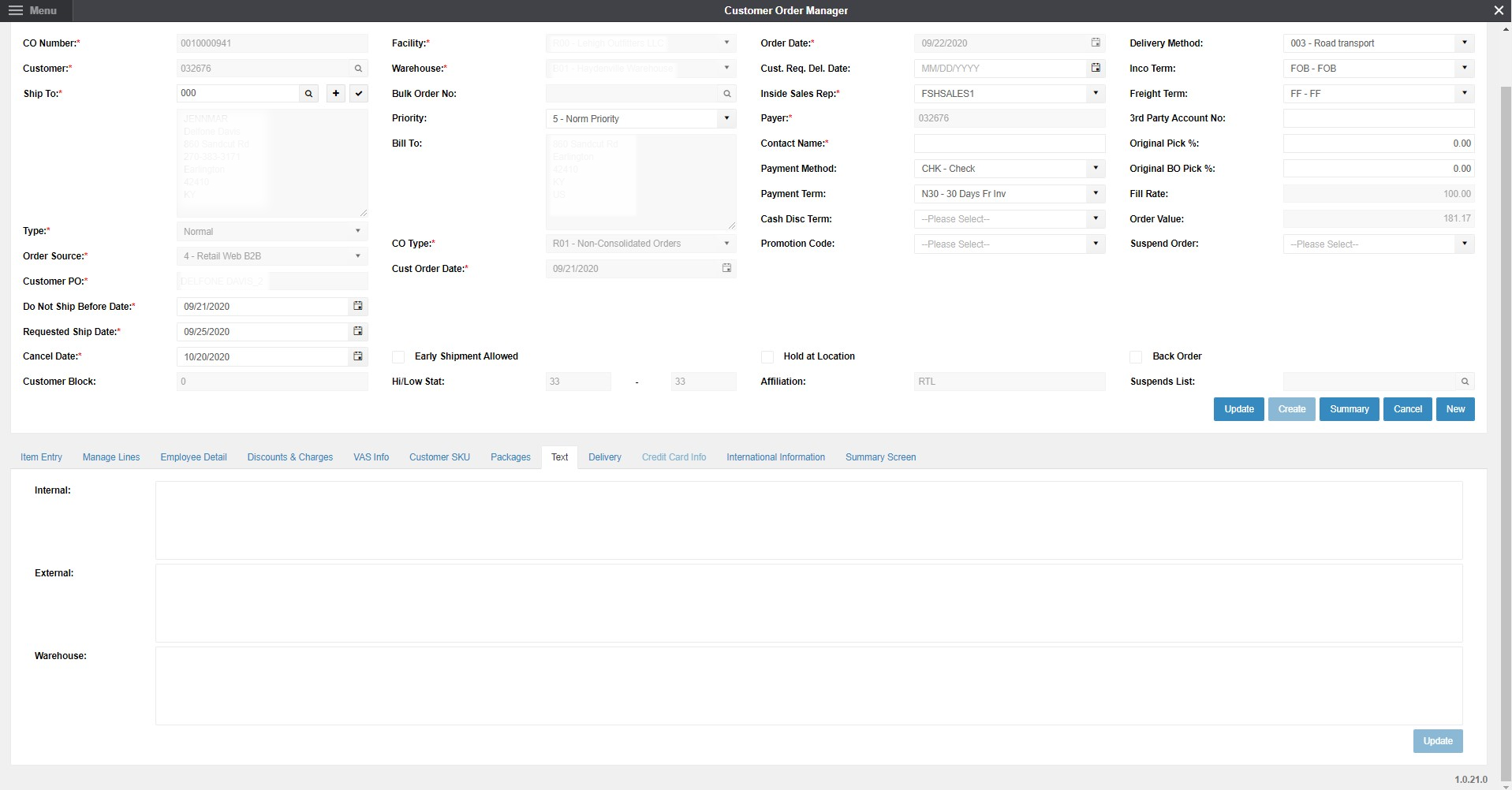Screen dimensions: 1512x790
Task: Click the Summary button
Action: pyautogui.click(x=1348, y=408)
